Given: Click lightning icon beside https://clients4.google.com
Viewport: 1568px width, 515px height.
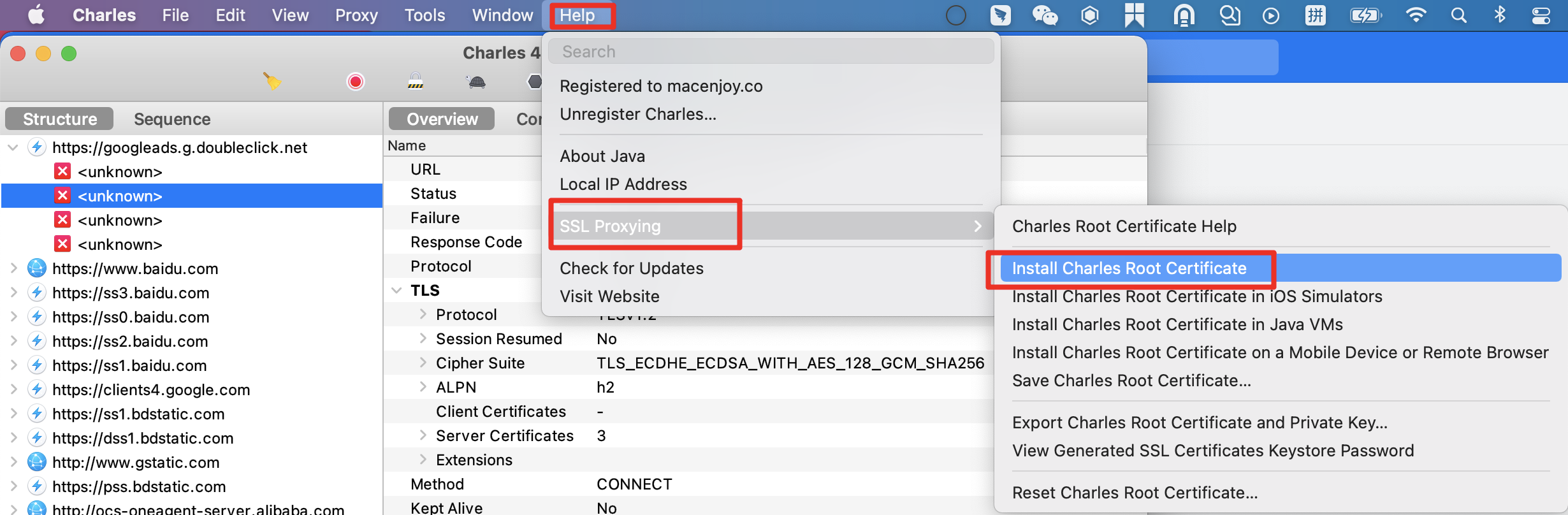Looking at the screenshot, I should coord(37,389).
